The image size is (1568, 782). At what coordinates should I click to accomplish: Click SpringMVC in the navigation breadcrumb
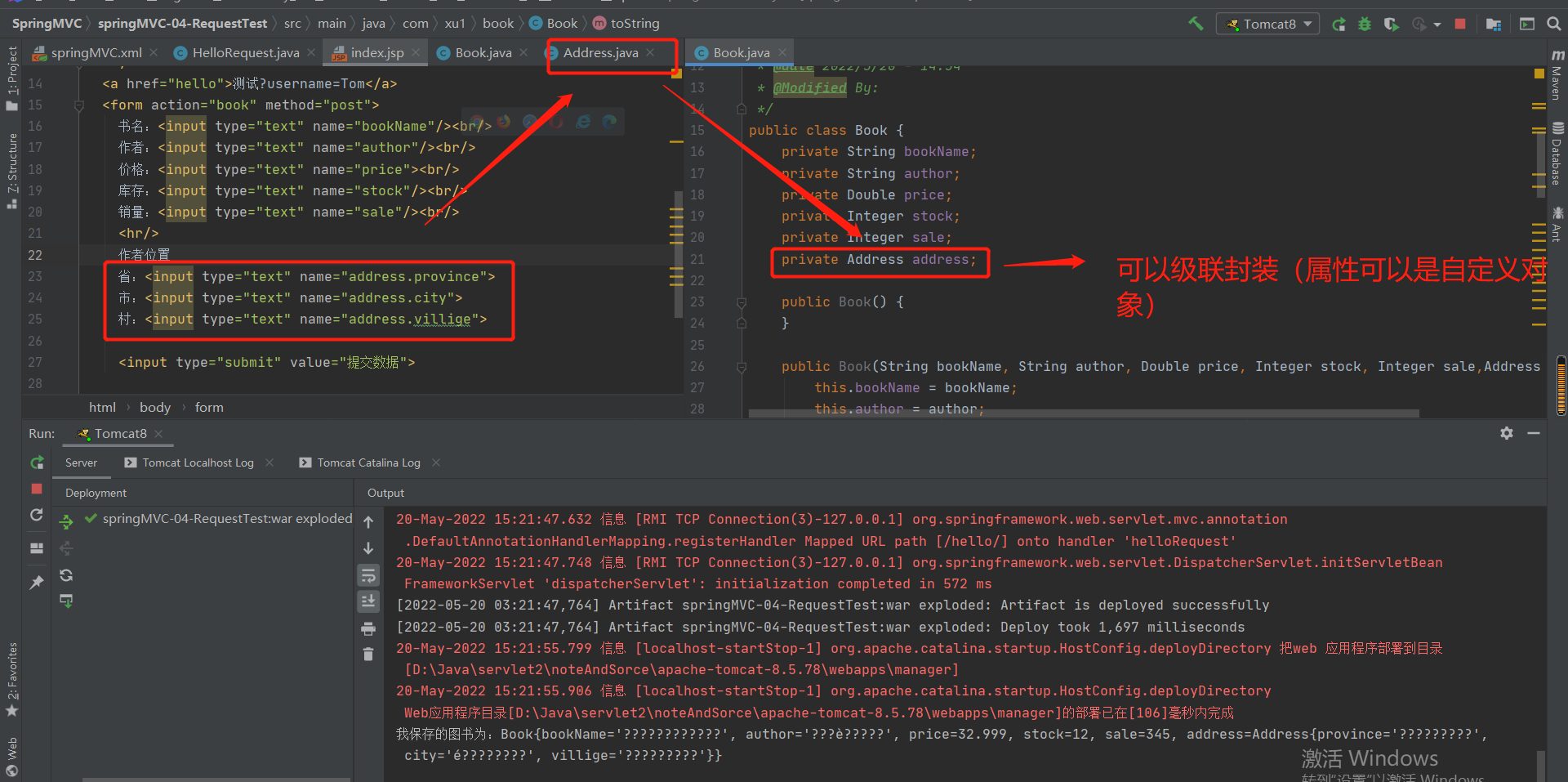(47, 24)
